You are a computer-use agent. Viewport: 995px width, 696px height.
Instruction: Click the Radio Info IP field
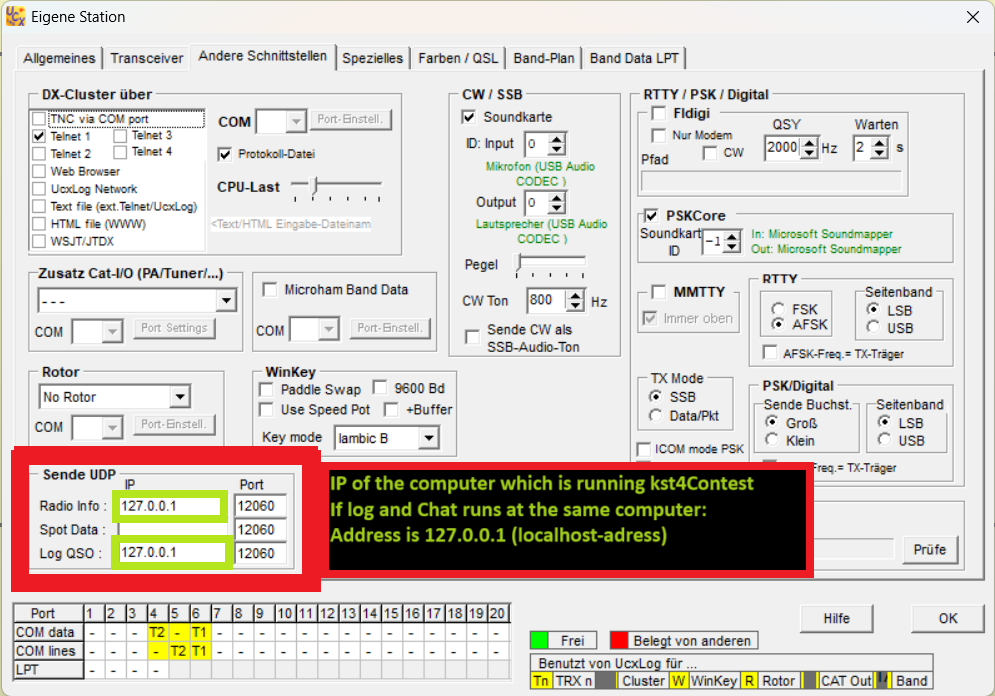point(169,507)
